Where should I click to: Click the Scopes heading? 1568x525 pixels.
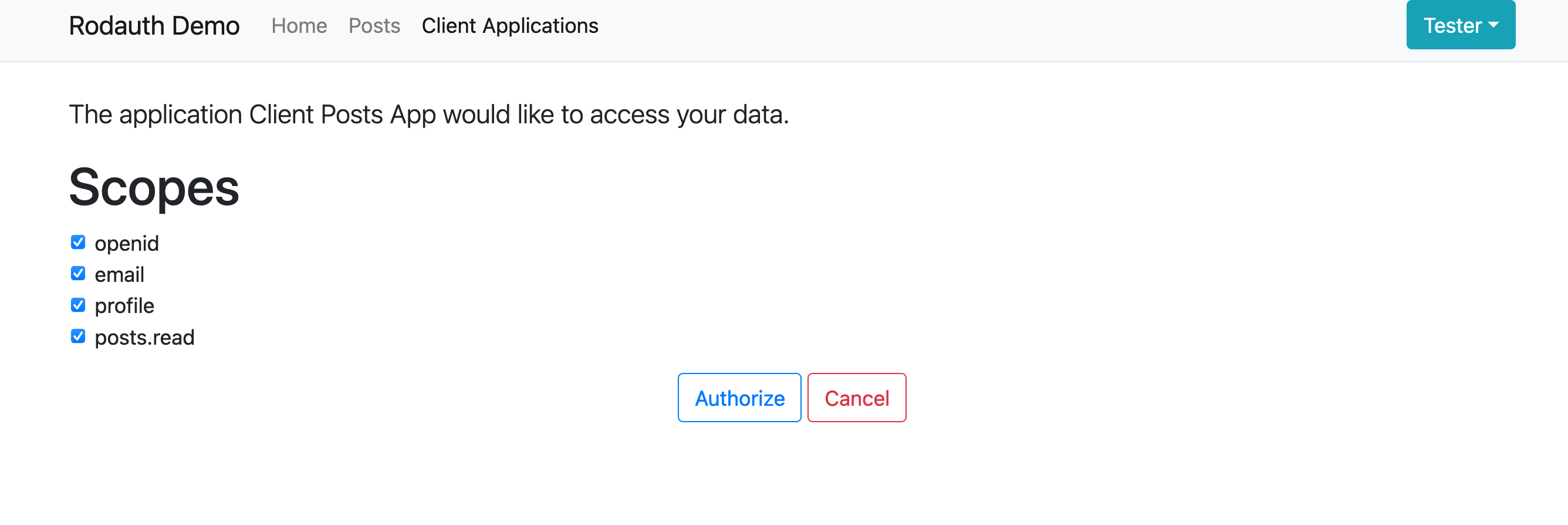click(154, 187)
